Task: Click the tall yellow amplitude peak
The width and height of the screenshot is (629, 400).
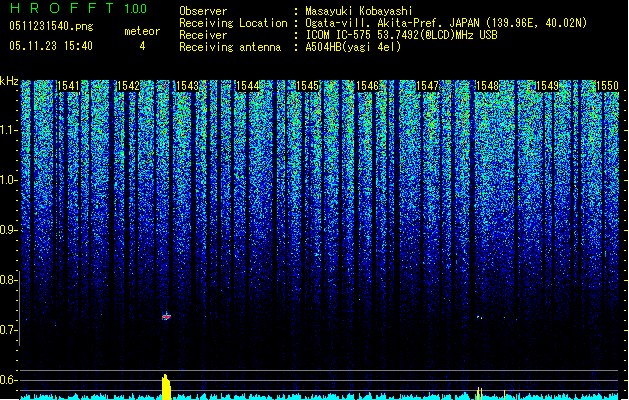Action: pyautogui.click(x=166, y=387)
